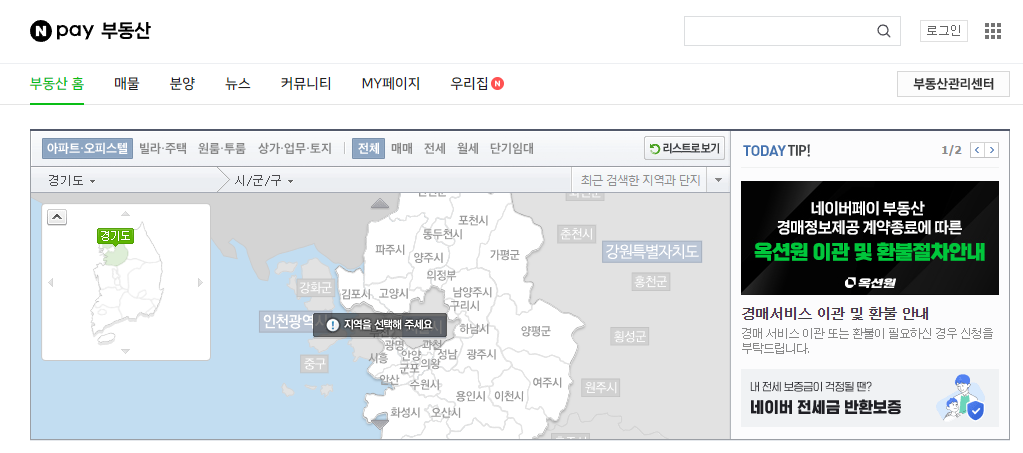Select 광주시 on the map
Screen dimensions: 1023x453
pos(481,354)
